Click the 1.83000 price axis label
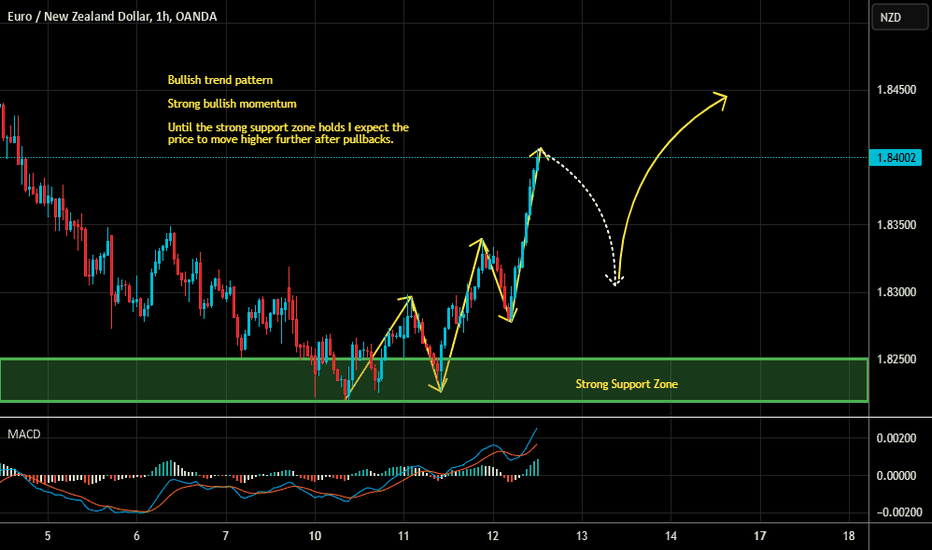 [896, 292]
